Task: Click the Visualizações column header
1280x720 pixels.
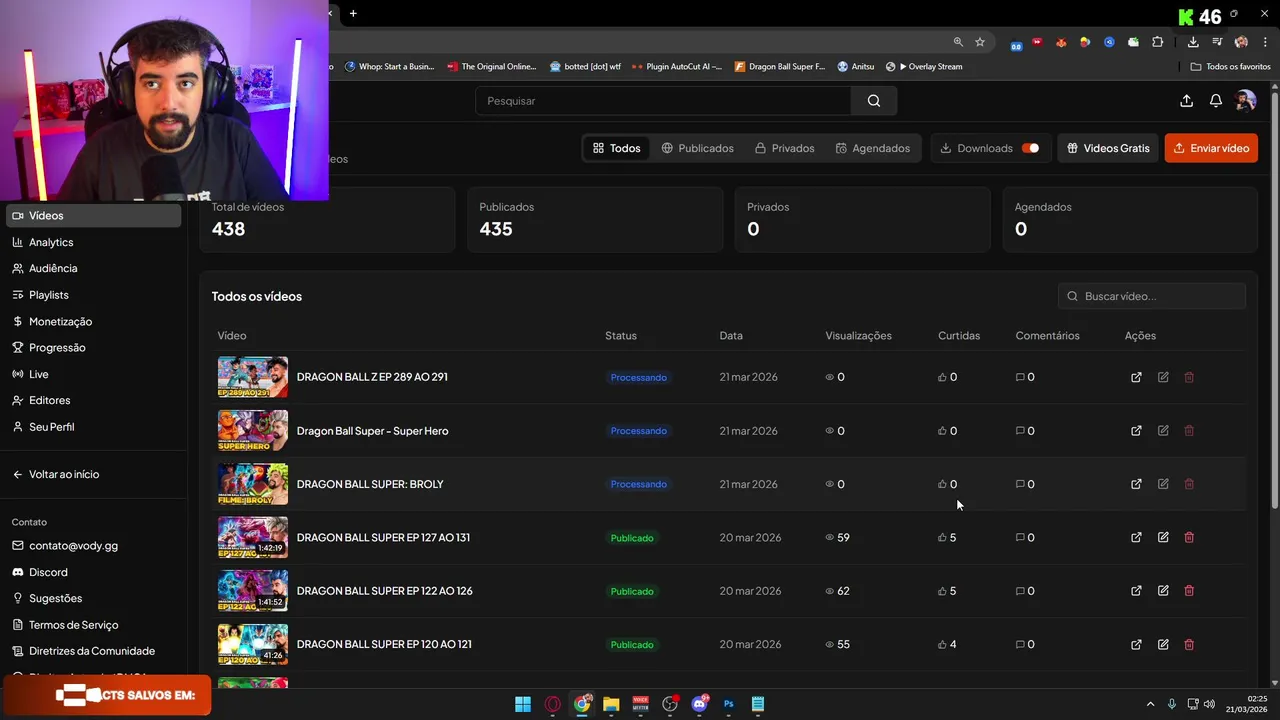Action: coord(858,336)
